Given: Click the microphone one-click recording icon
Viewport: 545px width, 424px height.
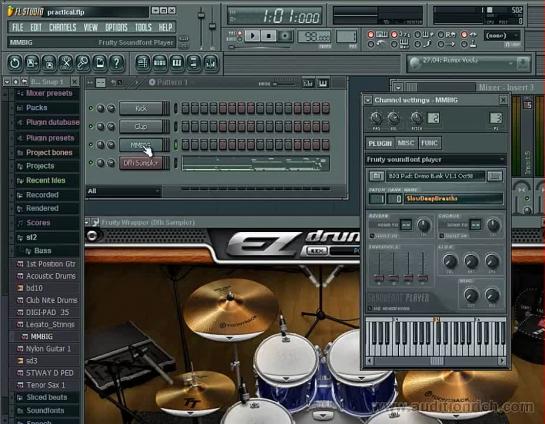Looking at the screenshot, I should (82, 63).
